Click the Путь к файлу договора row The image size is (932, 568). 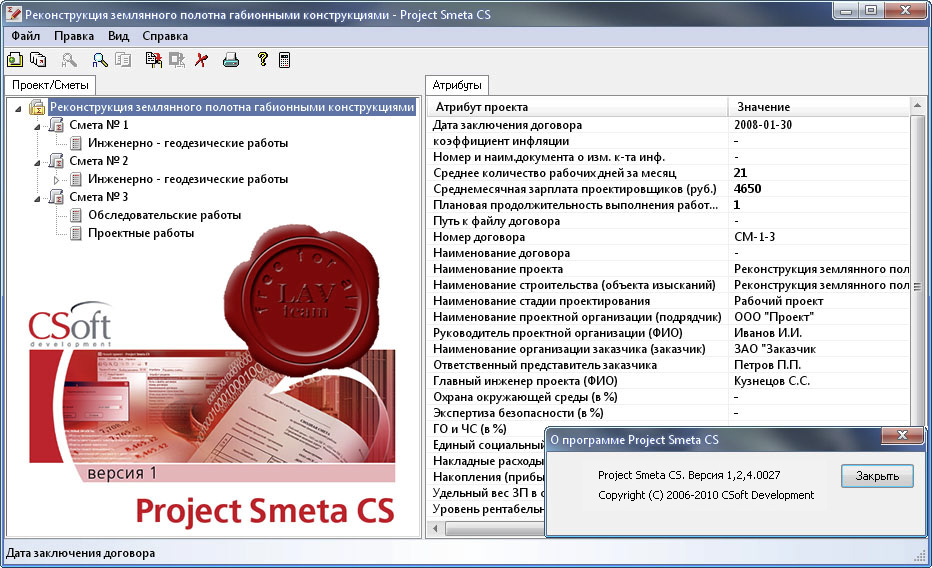click(x=668, y=221)
